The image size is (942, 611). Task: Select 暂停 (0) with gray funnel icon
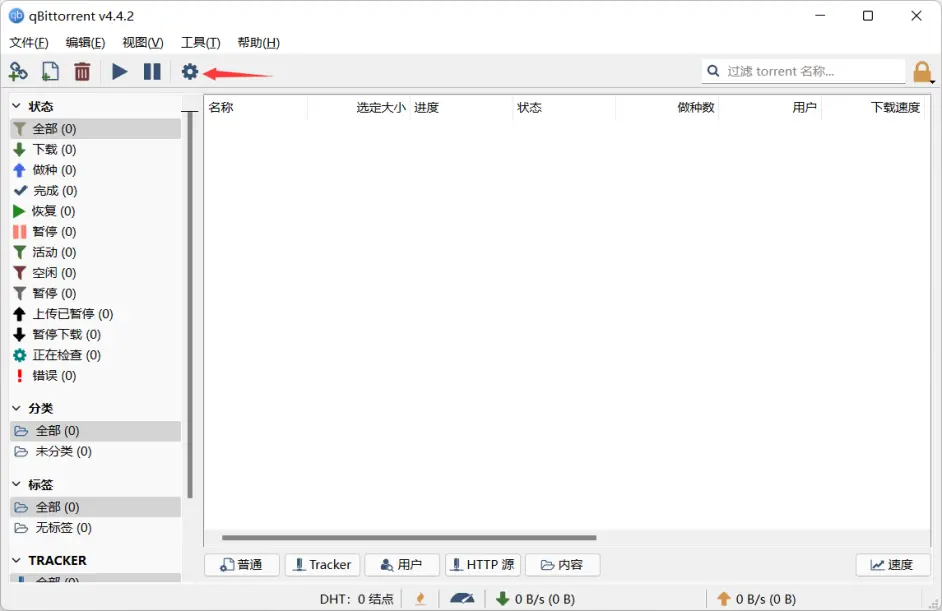point(96,293)
